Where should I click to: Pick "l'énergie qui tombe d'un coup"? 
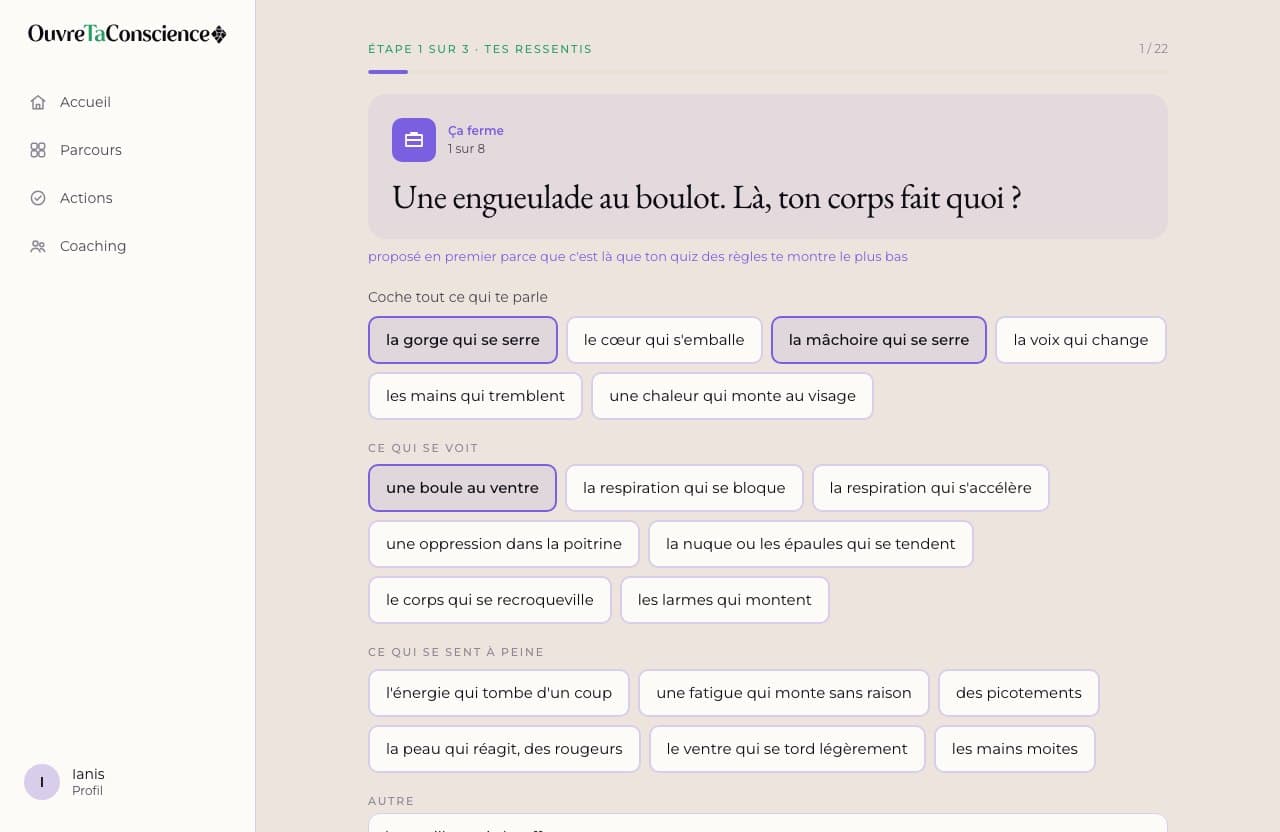499,693
